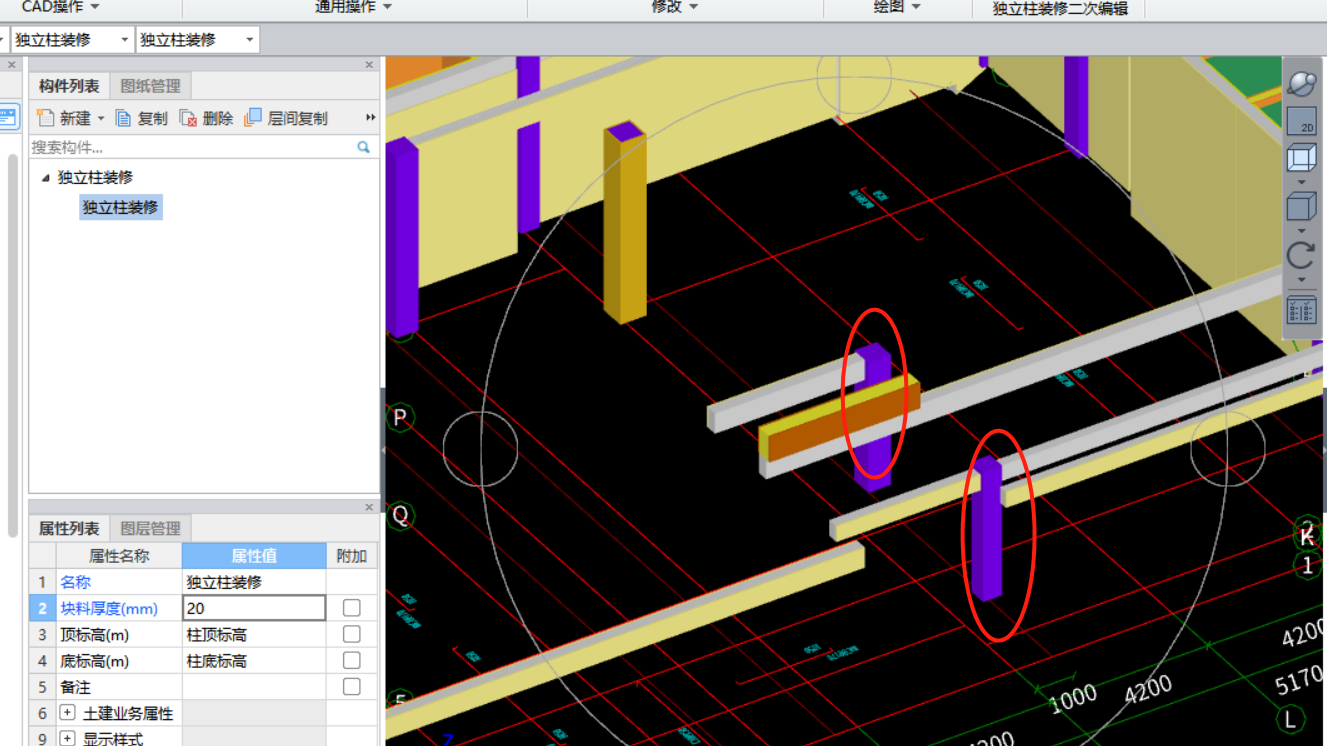
Task: Click the P axis label in the viewport
Action: coord(401,417)
